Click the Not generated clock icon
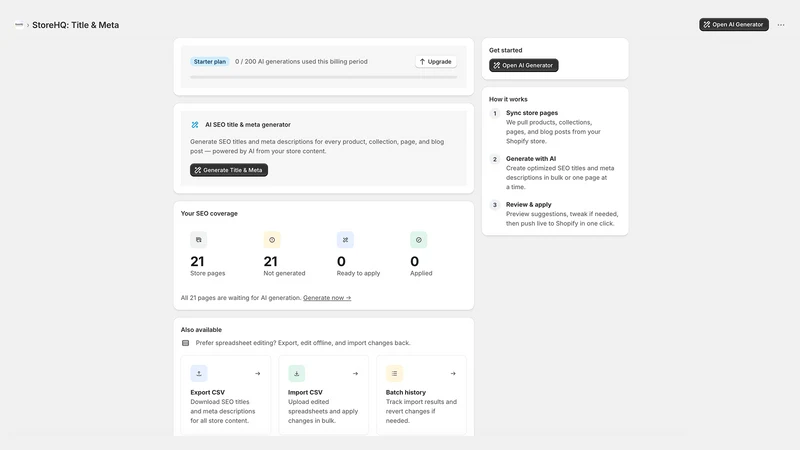The height and width of the screenshot is (450, 800). [x=272, y=240]
